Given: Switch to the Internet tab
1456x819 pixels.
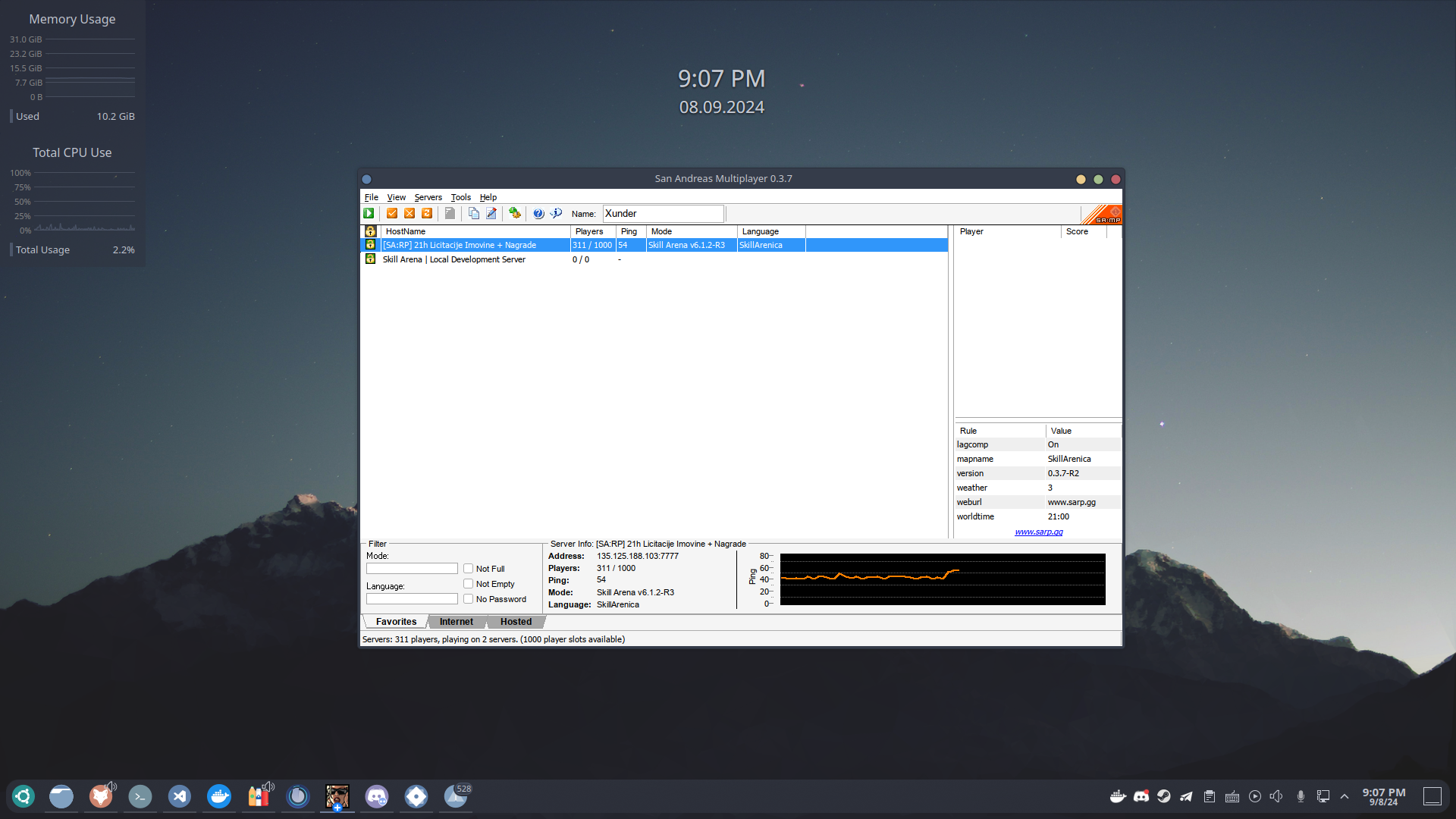Looking at the screenshot, I should [457, 622].
